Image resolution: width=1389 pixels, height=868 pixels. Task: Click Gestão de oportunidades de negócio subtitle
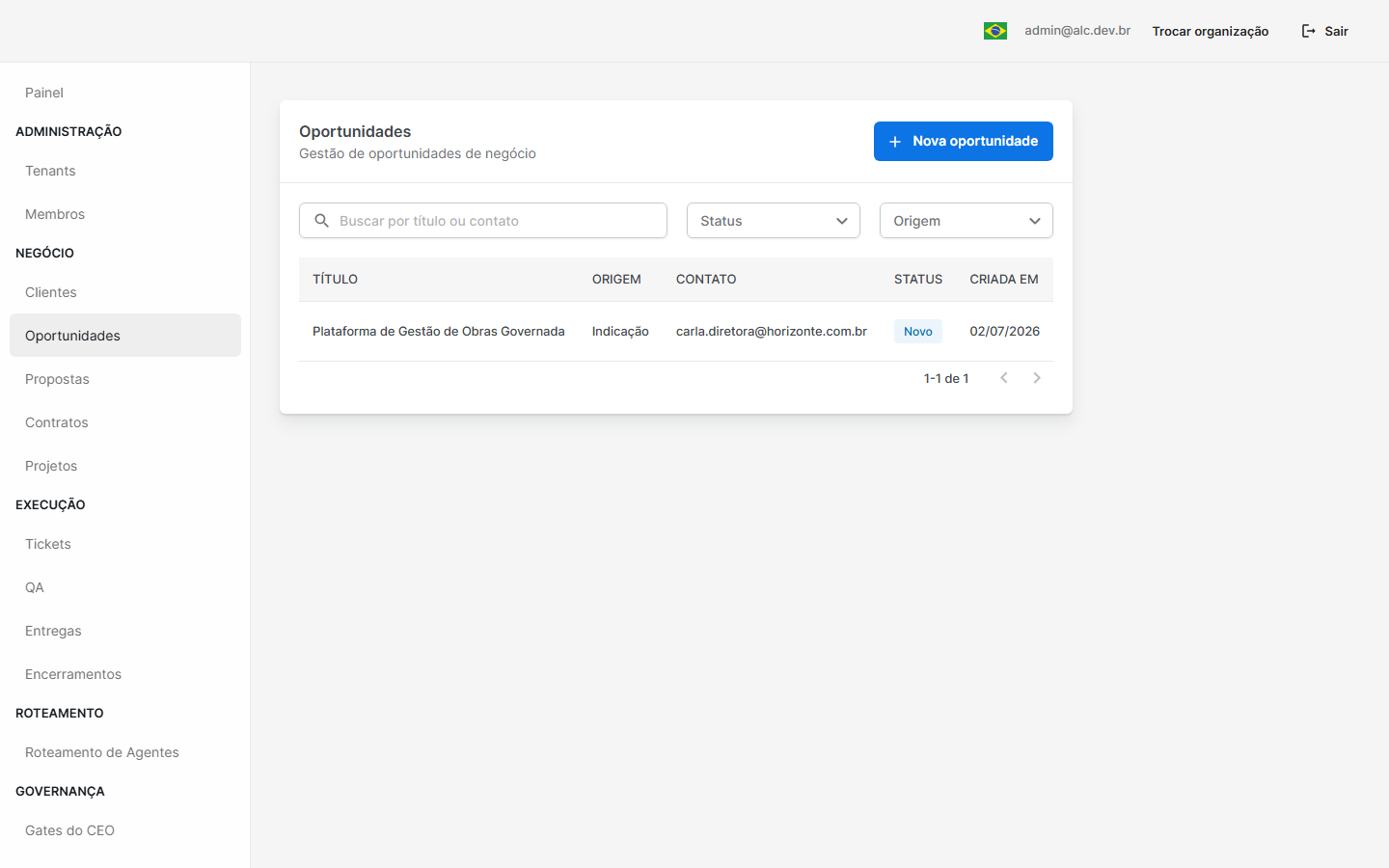(418, 153)
